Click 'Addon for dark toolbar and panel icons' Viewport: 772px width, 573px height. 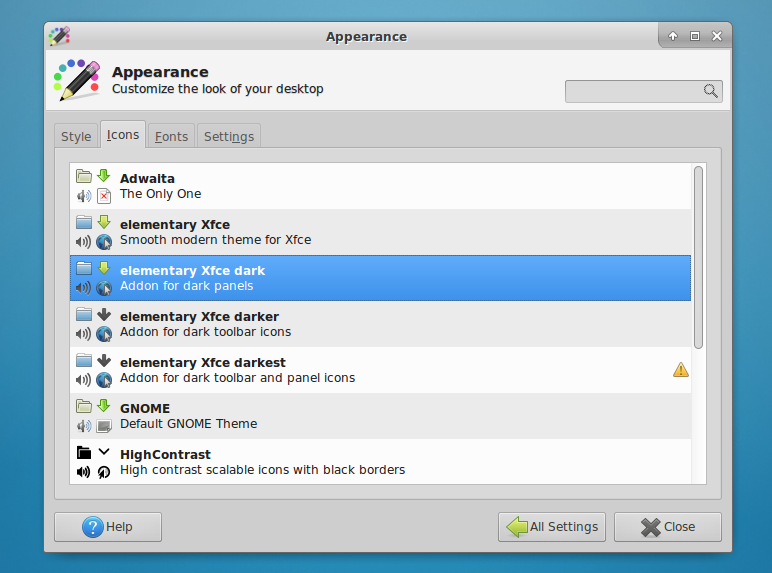[x=237, y=378]
